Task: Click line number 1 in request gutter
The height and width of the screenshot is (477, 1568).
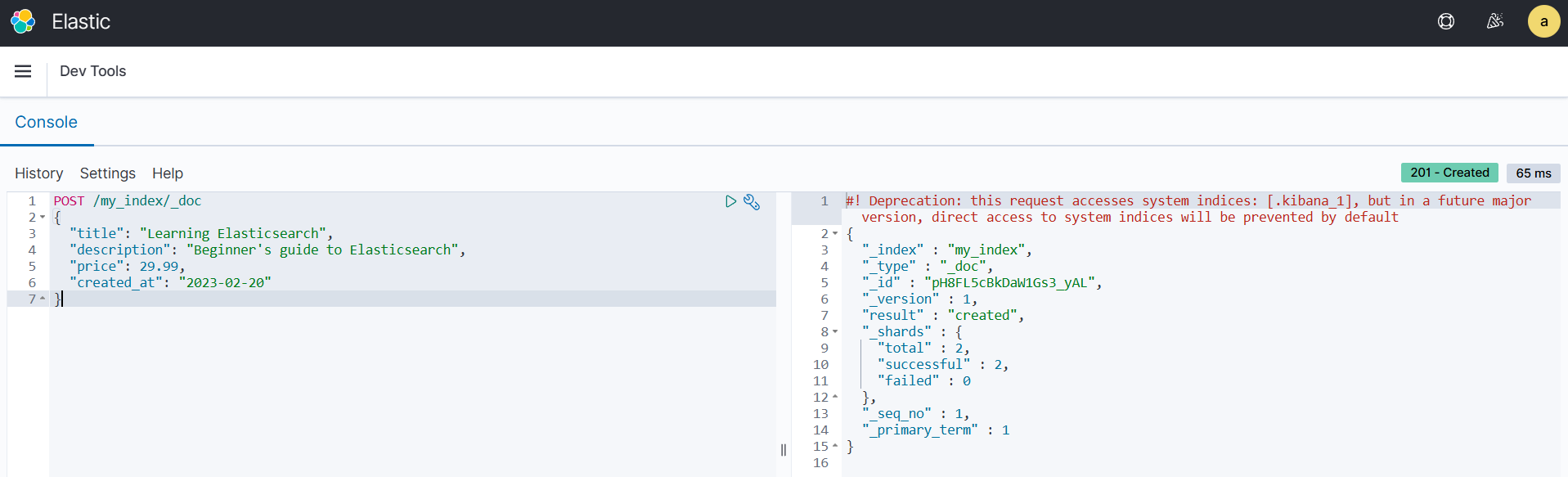Action: (x=33, y=201)
